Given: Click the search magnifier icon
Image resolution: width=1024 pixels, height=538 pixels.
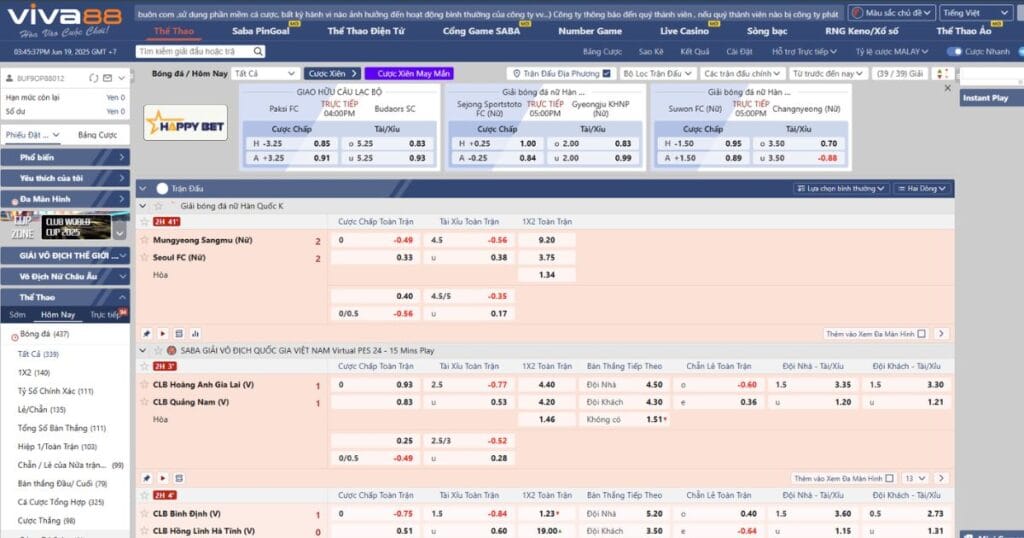Looking at the screenshot, I should click(258, 52).
